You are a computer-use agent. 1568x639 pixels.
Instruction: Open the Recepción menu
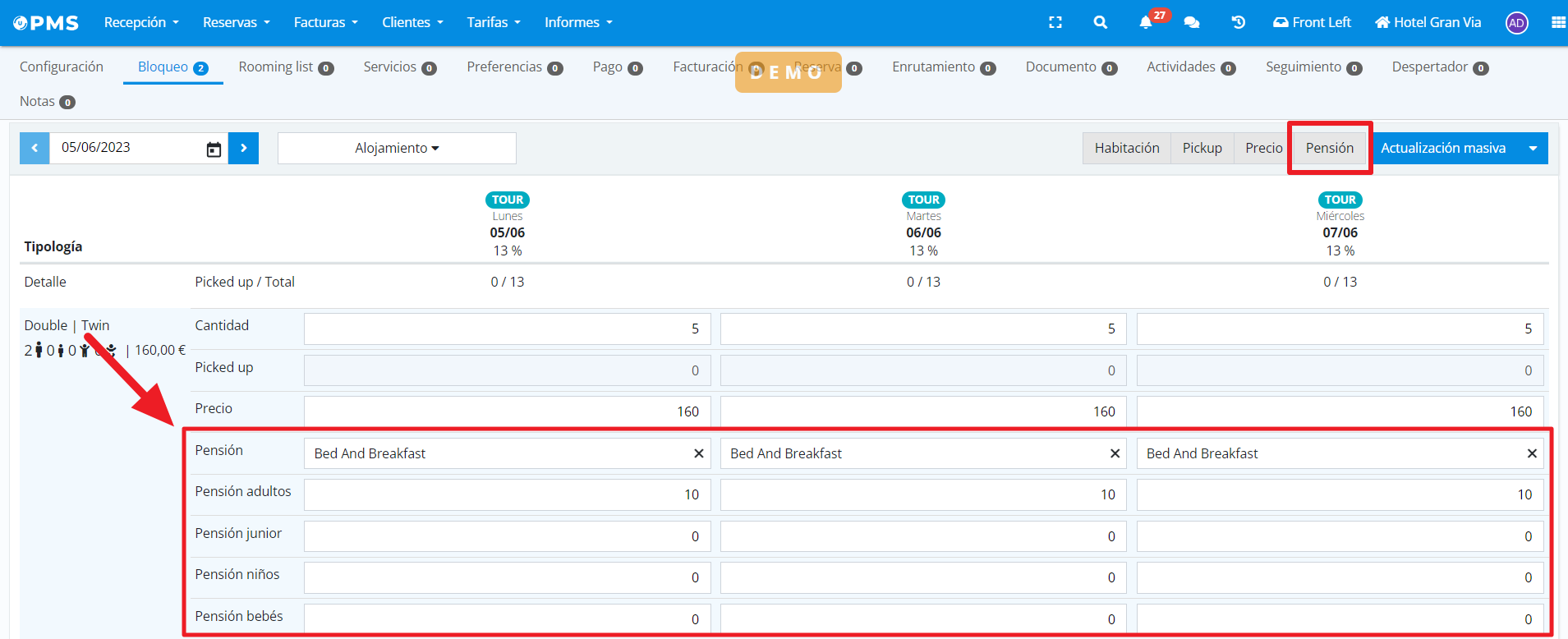140,23
